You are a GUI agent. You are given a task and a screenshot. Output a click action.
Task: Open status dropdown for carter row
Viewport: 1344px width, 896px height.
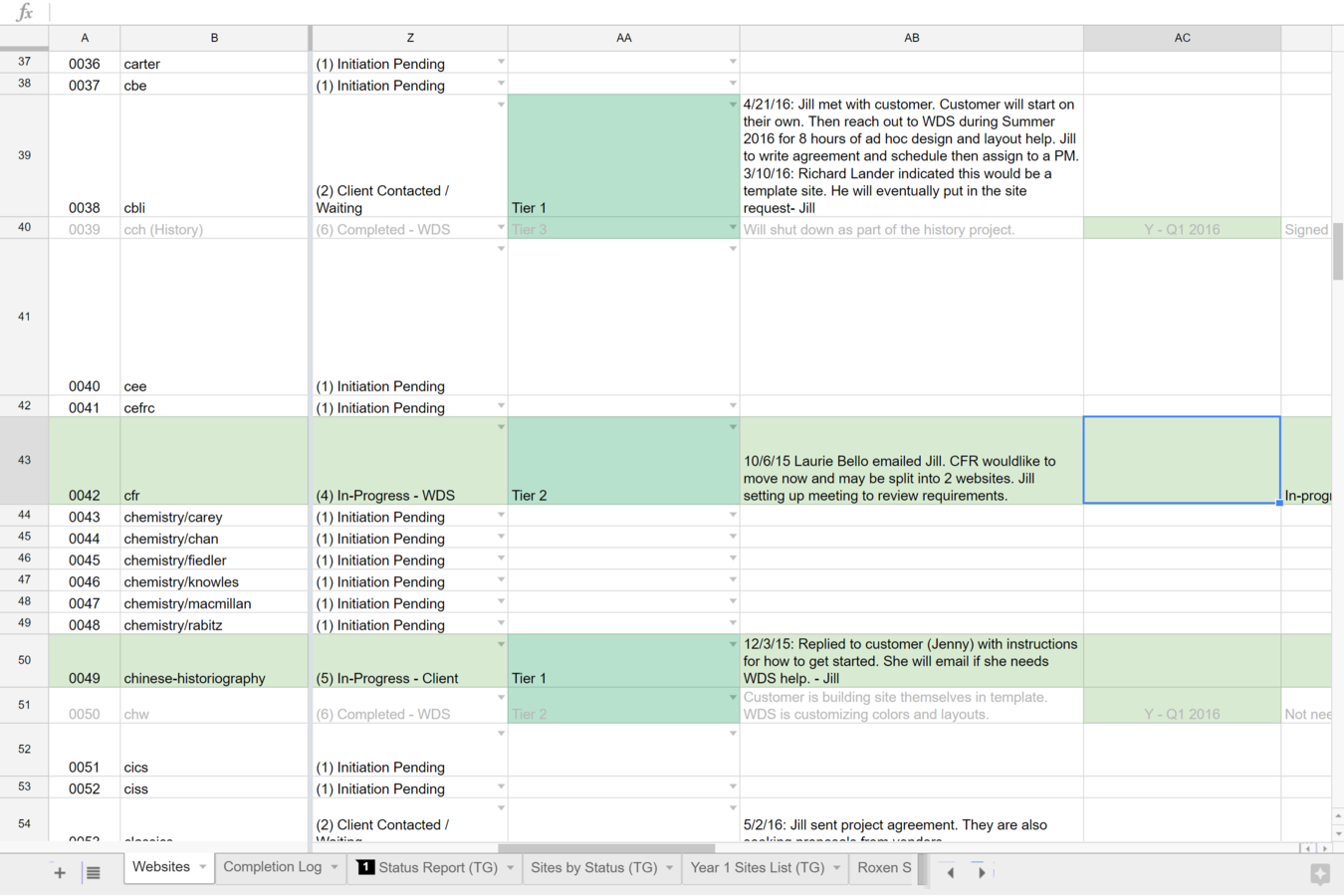pos(501,62)
